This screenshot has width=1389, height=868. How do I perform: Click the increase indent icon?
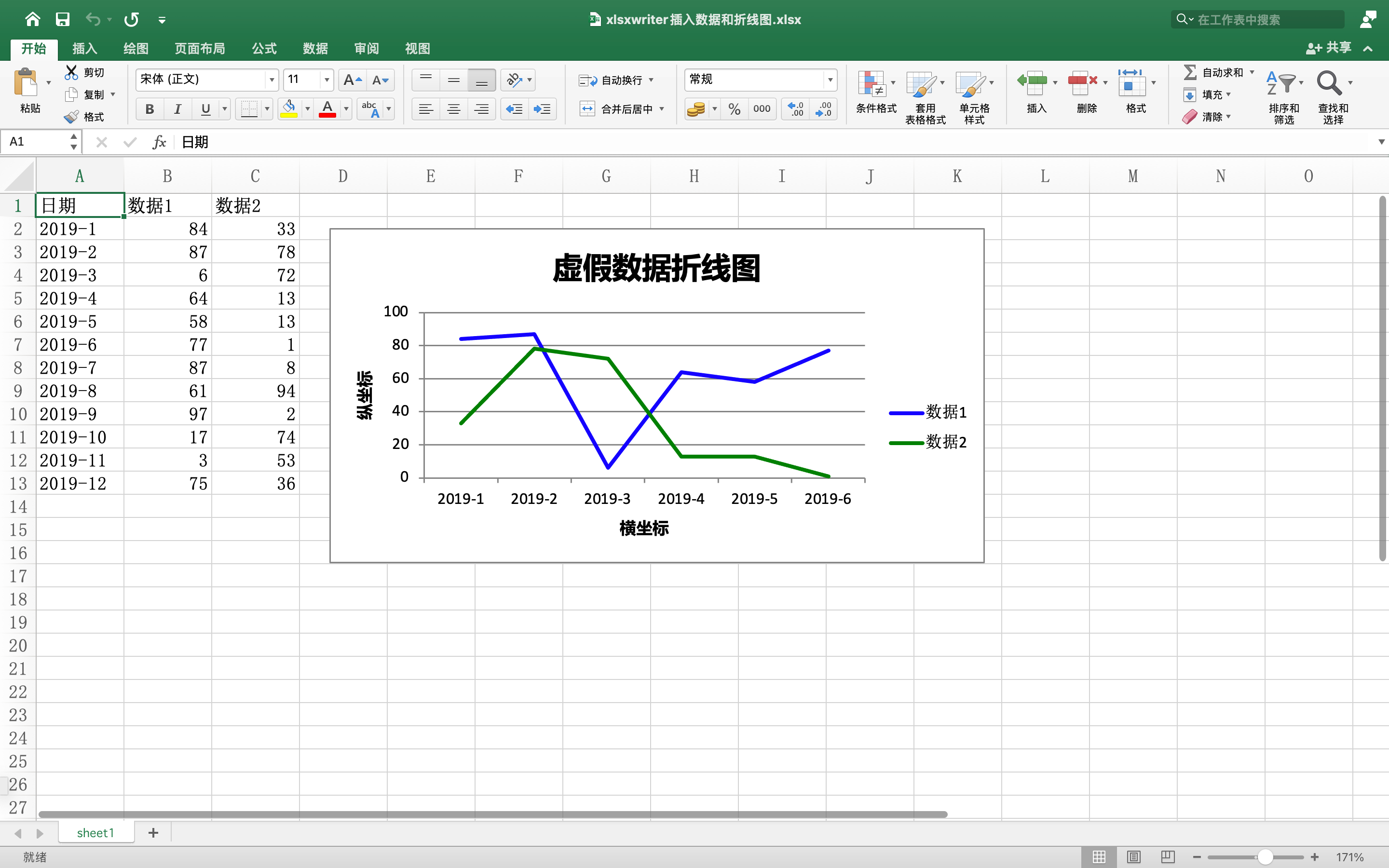click(542, 109)
